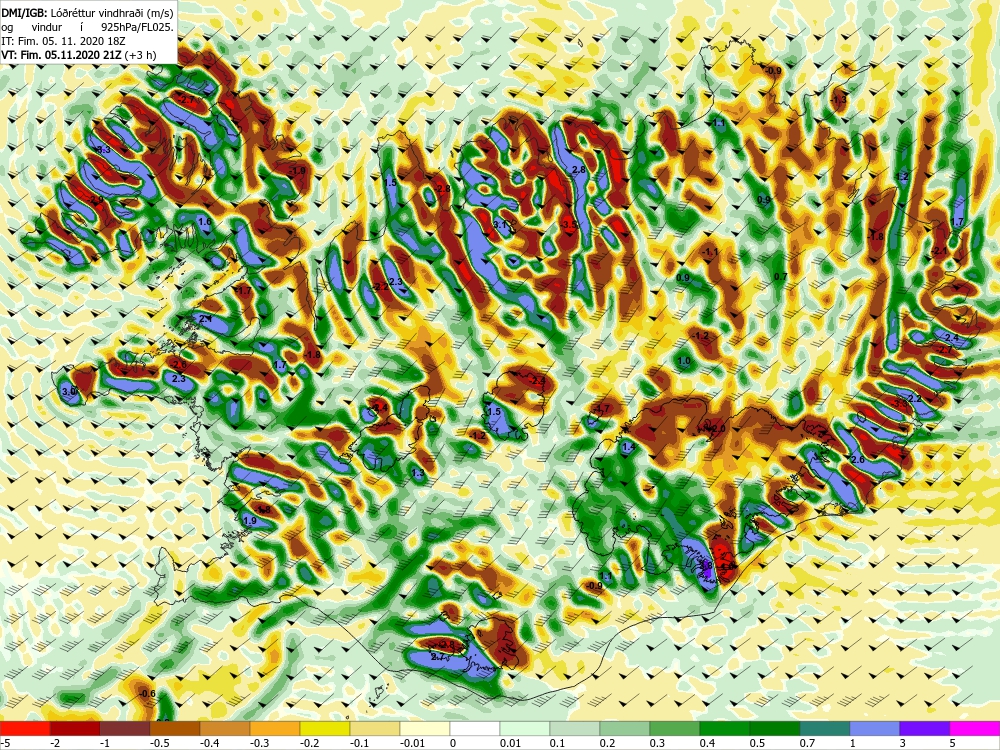Select the brown legend swatch between -0.5 and -0.4
The width and height of the screenshot is (1000, 750).
[x=175, y=728]
